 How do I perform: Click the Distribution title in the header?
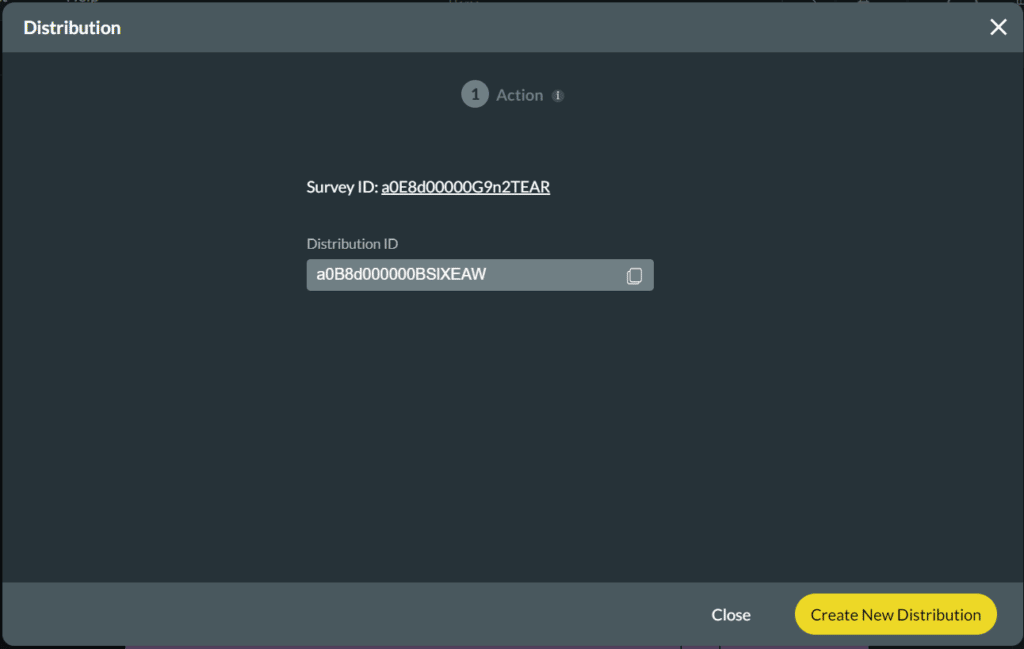(x=72, y=28)
